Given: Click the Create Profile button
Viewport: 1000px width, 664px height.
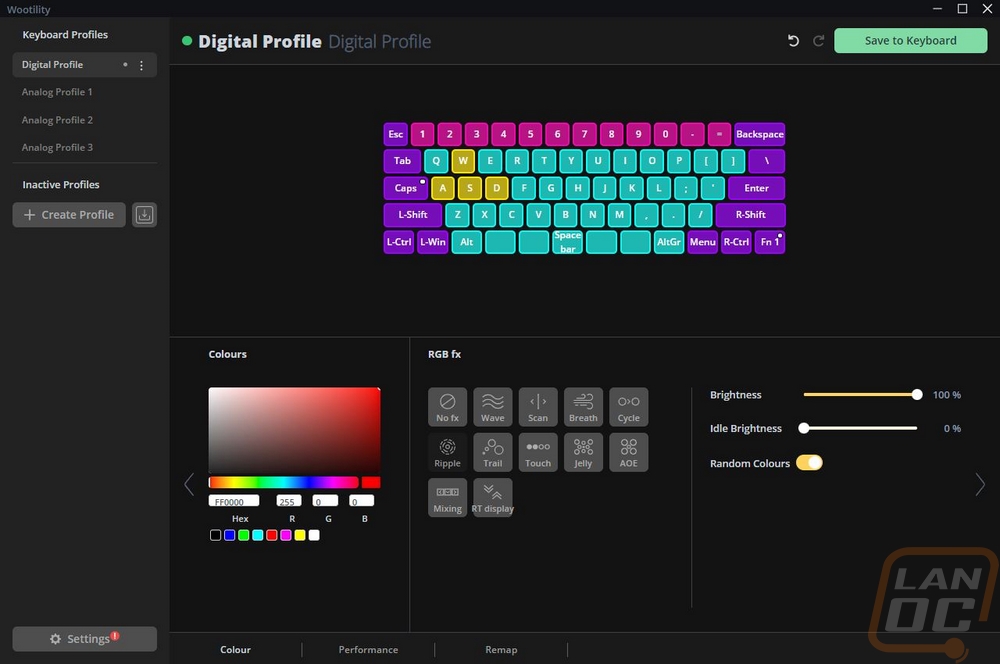Looking at the screenshot, I should (x=69, y=215).
